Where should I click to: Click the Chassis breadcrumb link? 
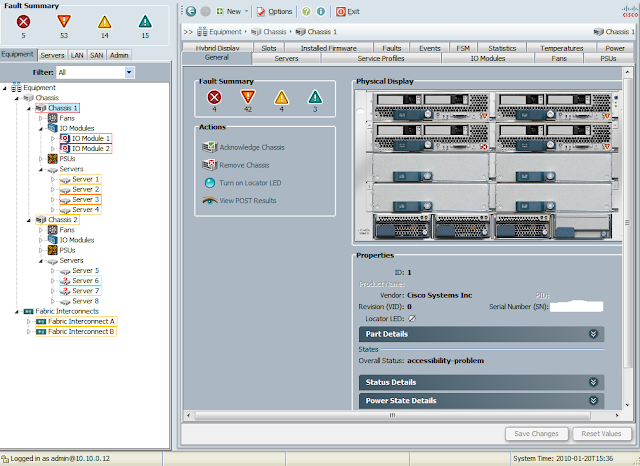(275, 32)
